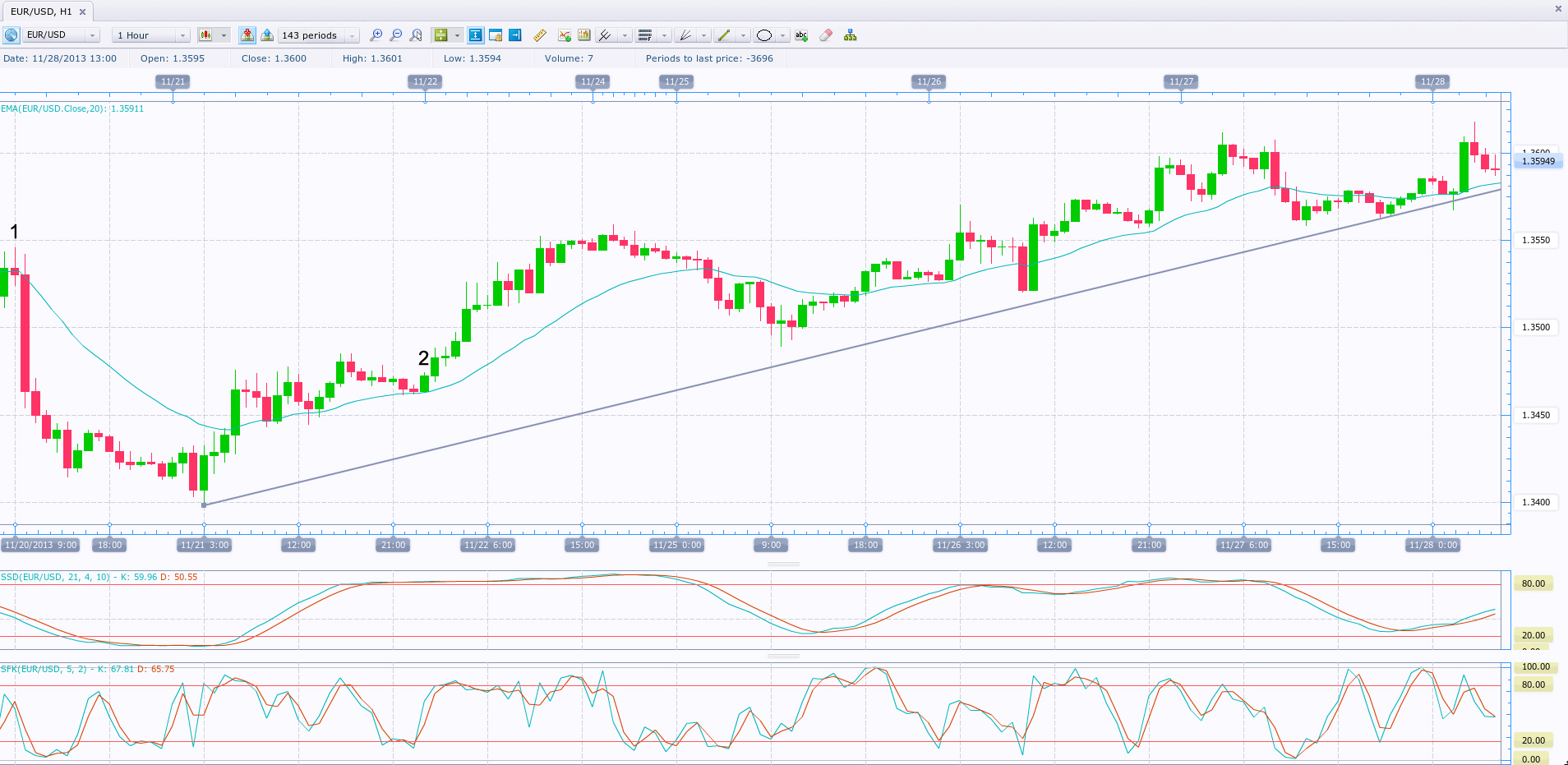The image size is (1568, 765).
Task: Click the add indicator chart icon
Action: (564, 35)
